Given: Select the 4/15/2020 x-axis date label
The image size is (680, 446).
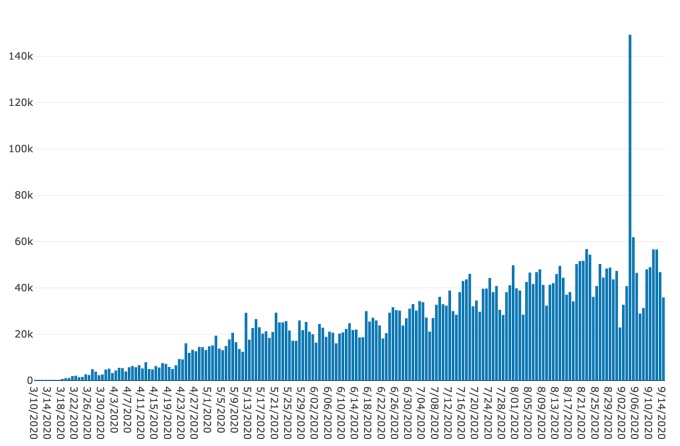Looking at the screenshot, I should 154,413.
